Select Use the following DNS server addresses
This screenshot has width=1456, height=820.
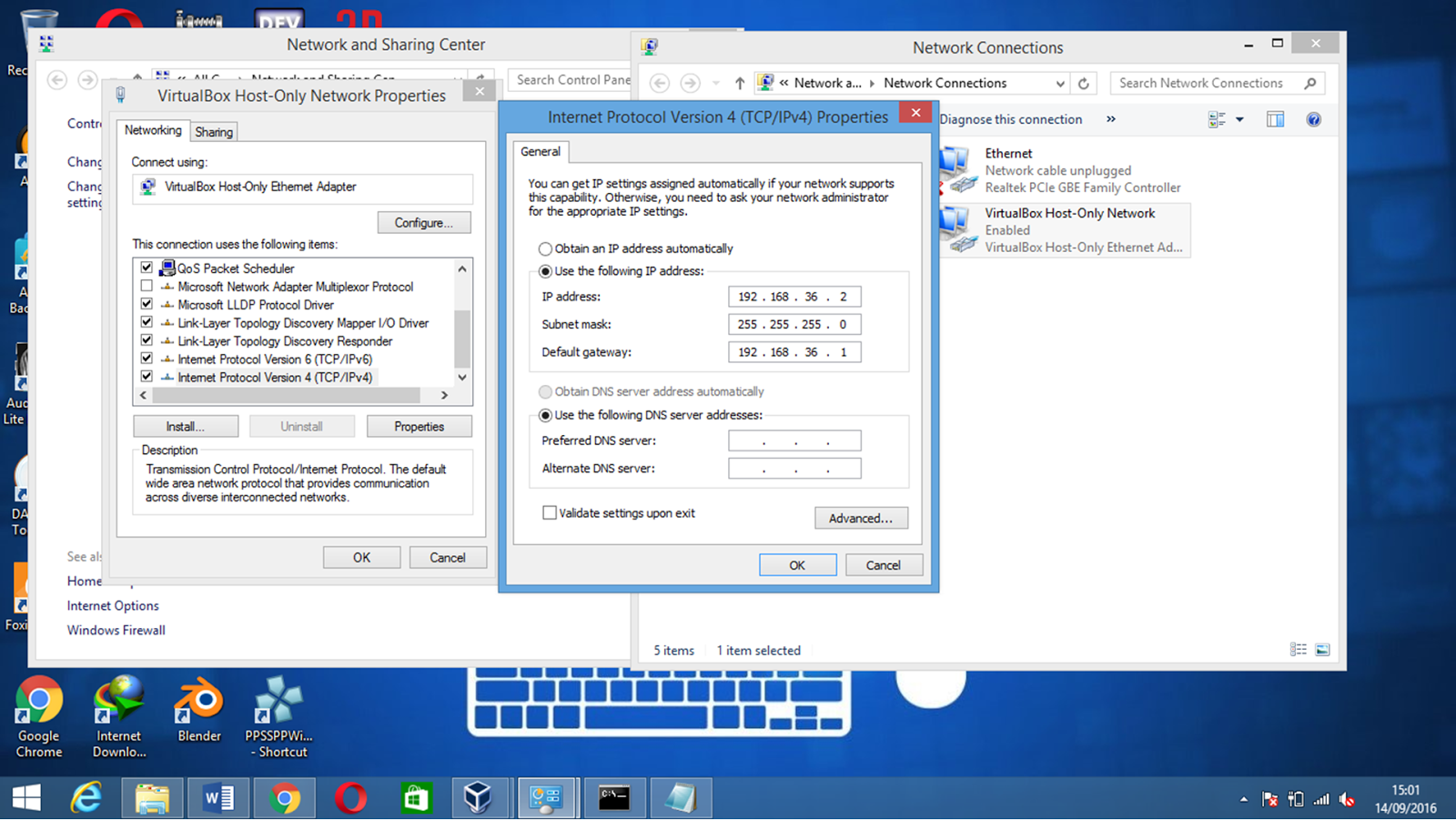(545, 415)
